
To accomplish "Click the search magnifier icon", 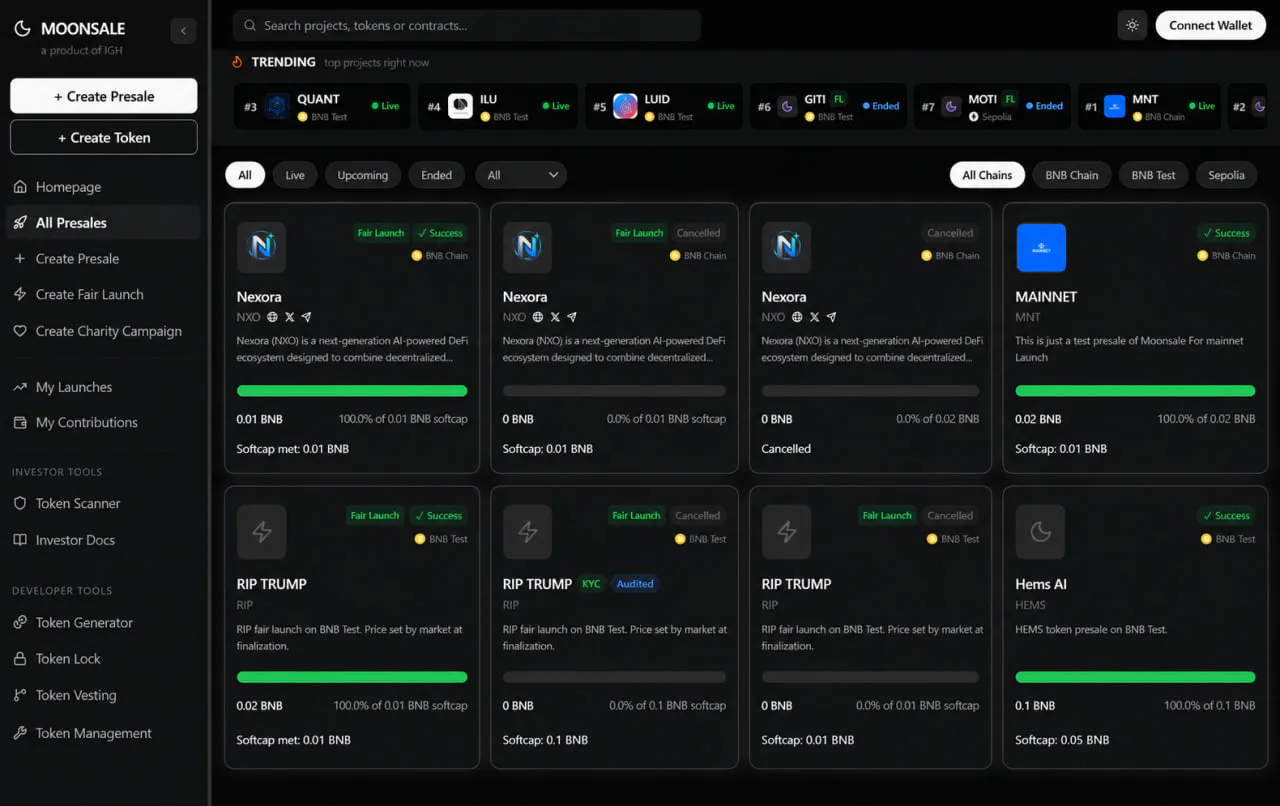I will [250, 25].
